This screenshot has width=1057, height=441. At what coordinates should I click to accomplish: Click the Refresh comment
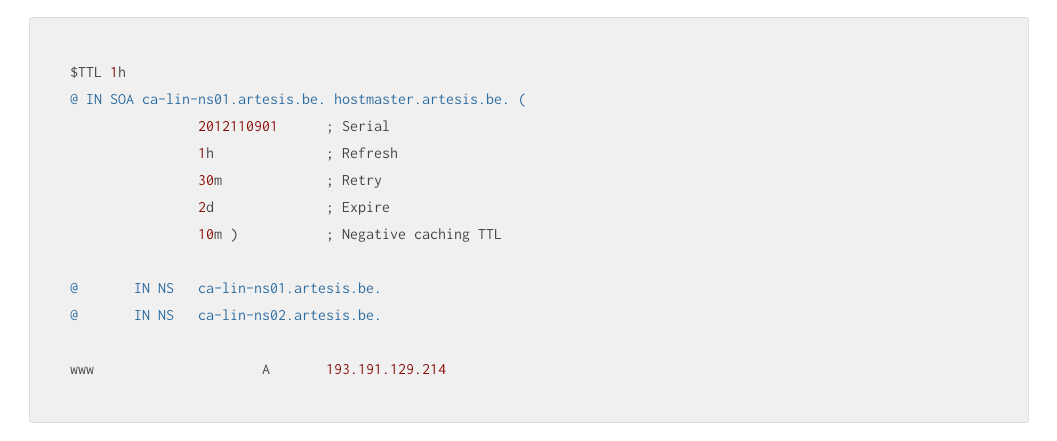[362, 153]
